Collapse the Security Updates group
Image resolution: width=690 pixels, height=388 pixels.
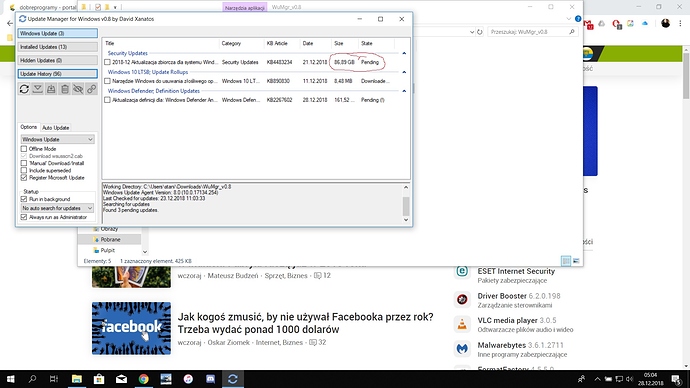point(404,53)
